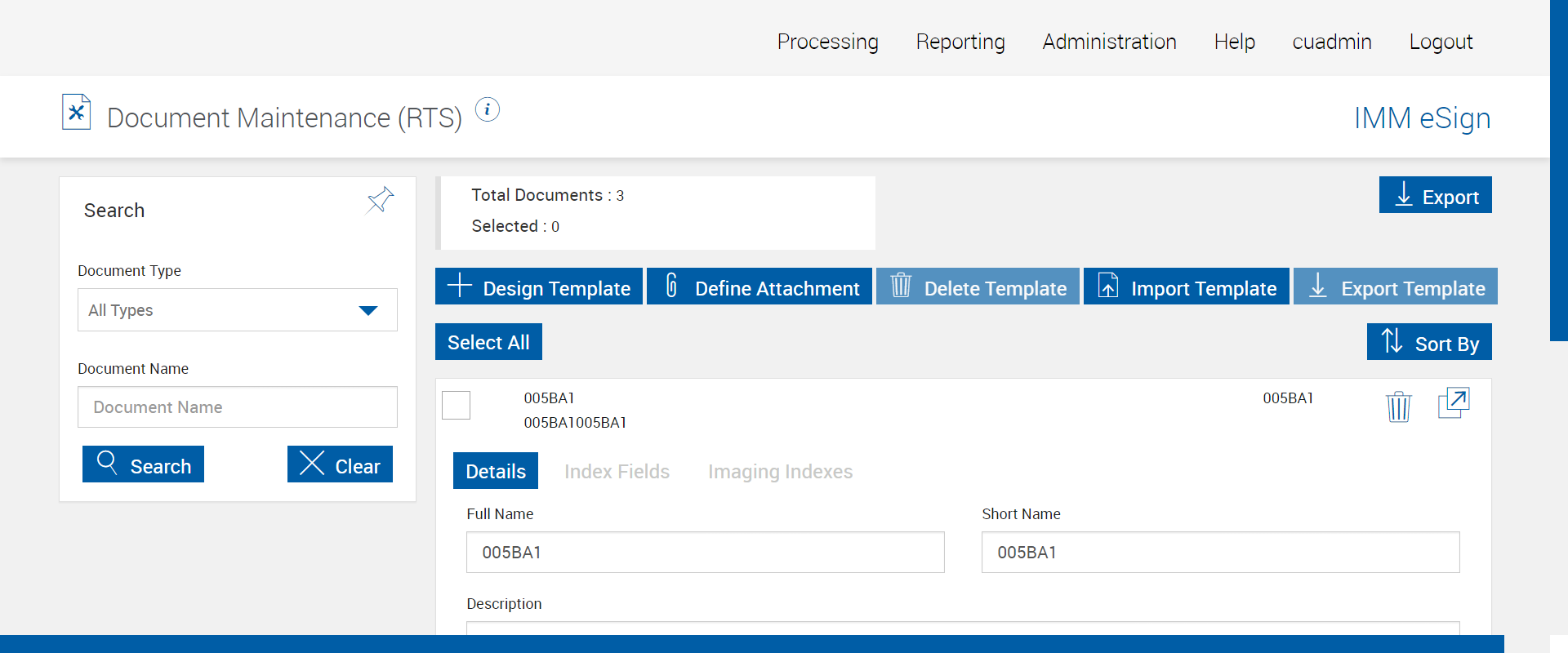Delete document 005BA1 using trash icon
This screenshot has height=653, width=1568.
[1398, 406]
